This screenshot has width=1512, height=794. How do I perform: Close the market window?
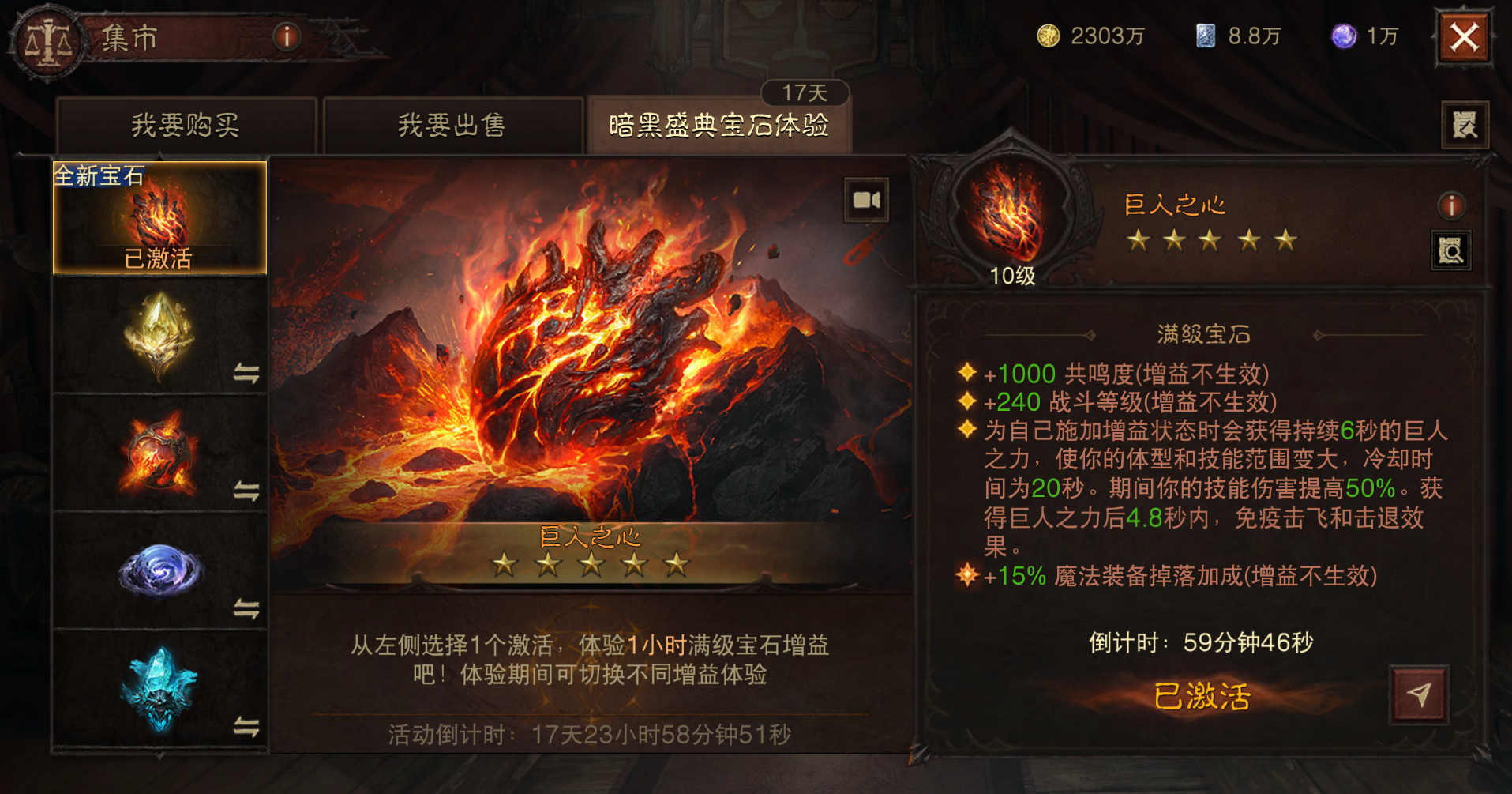tap(1464, 37)
